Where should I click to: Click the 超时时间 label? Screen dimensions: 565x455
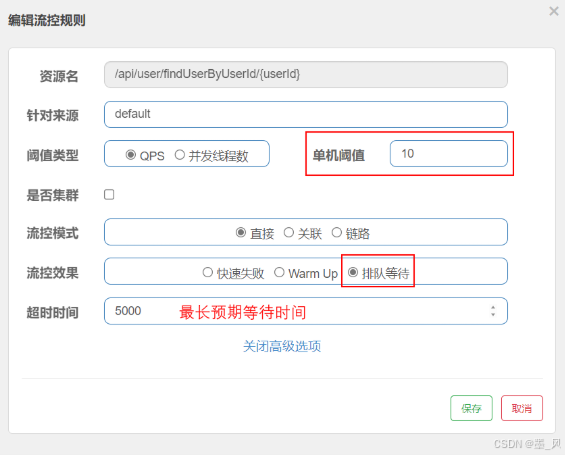[x=53, y=313]
